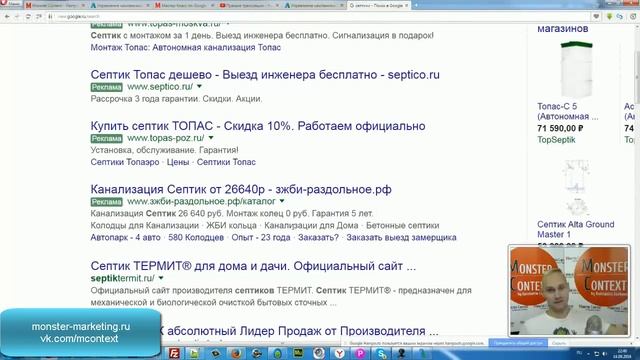The image size is (640, 360).
Task: Open the 'Заказать?' sitelink
Action: coord(318,238)
